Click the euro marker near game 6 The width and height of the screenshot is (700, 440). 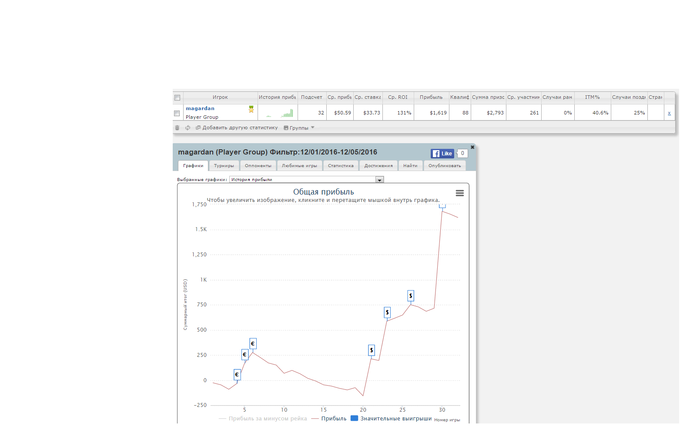(x=253, y=343)
